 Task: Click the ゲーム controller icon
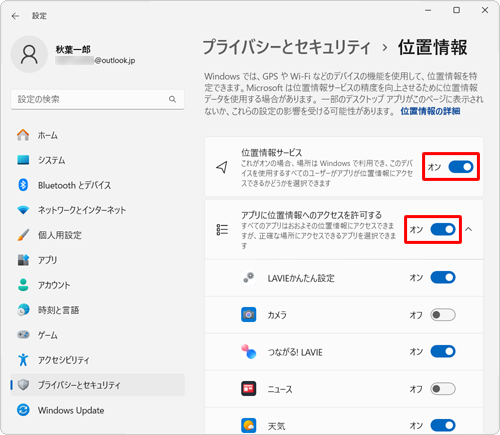click(x=23, y=334)
